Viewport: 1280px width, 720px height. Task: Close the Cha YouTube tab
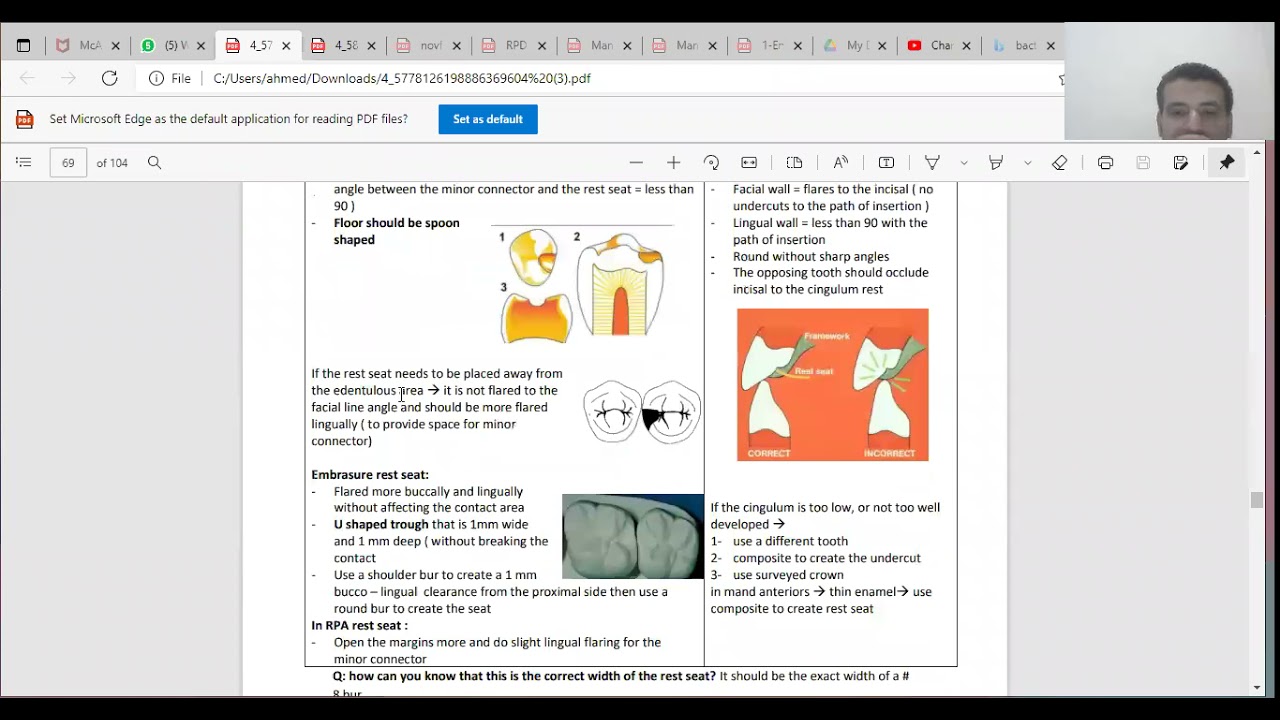click(x=967, y=46)
